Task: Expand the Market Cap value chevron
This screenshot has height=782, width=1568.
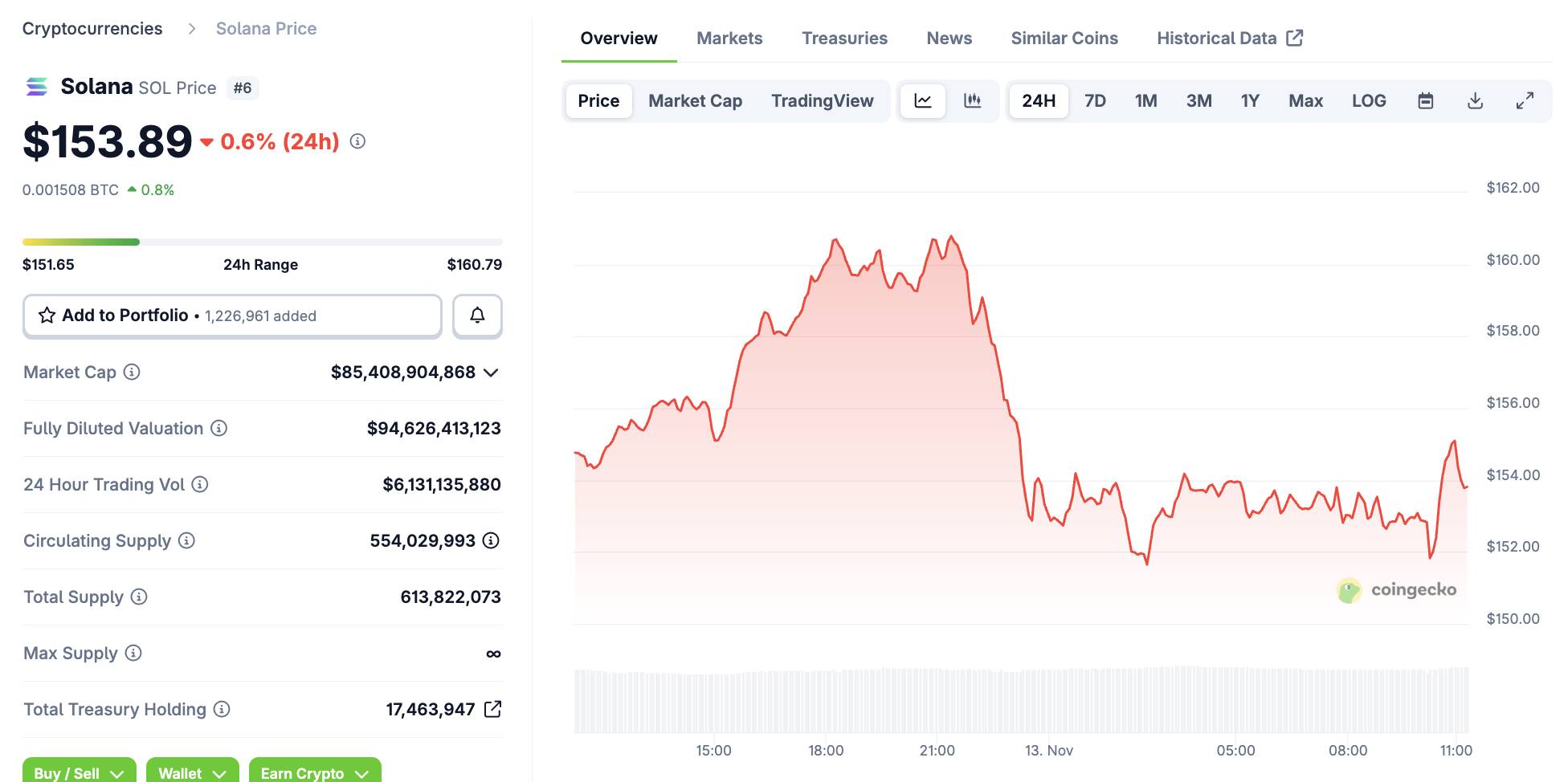Action: pos(492,373)
